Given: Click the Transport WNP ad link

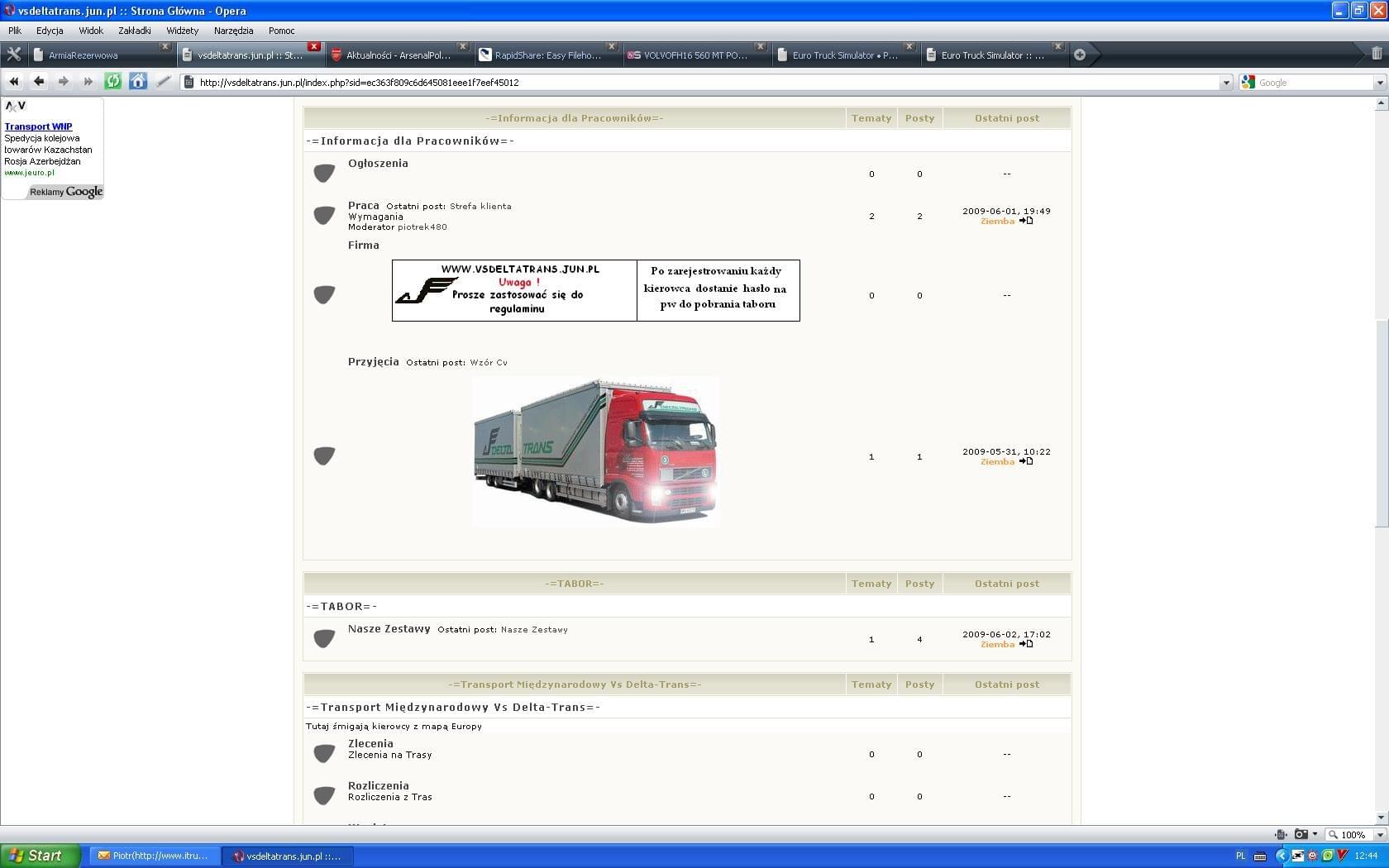Looking at the screenshot, I should (x=38, y=126).
